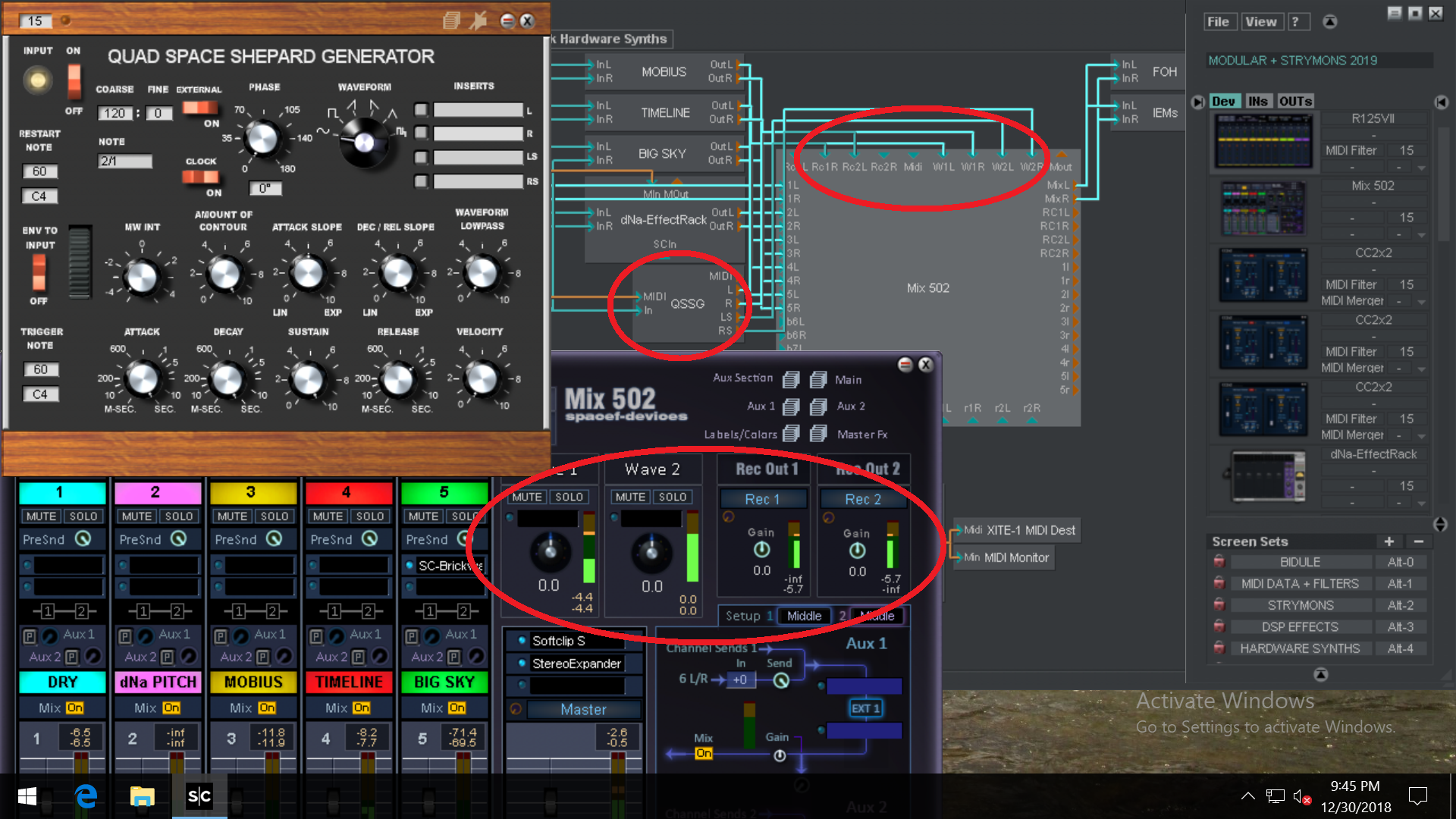This screenshot has width=1456, height=819.
Task: Toggle Mix On for TIMELINE channel
Action: pyautogui.click(x=361, y=708)
